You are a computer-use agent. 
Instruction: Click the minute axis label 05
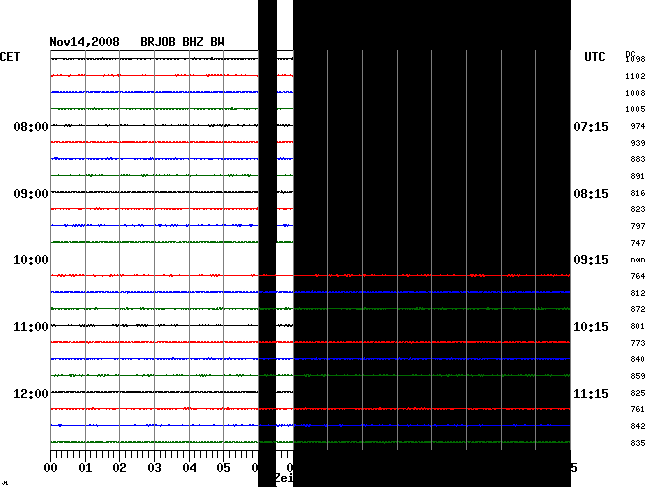(x=223, y=468)
